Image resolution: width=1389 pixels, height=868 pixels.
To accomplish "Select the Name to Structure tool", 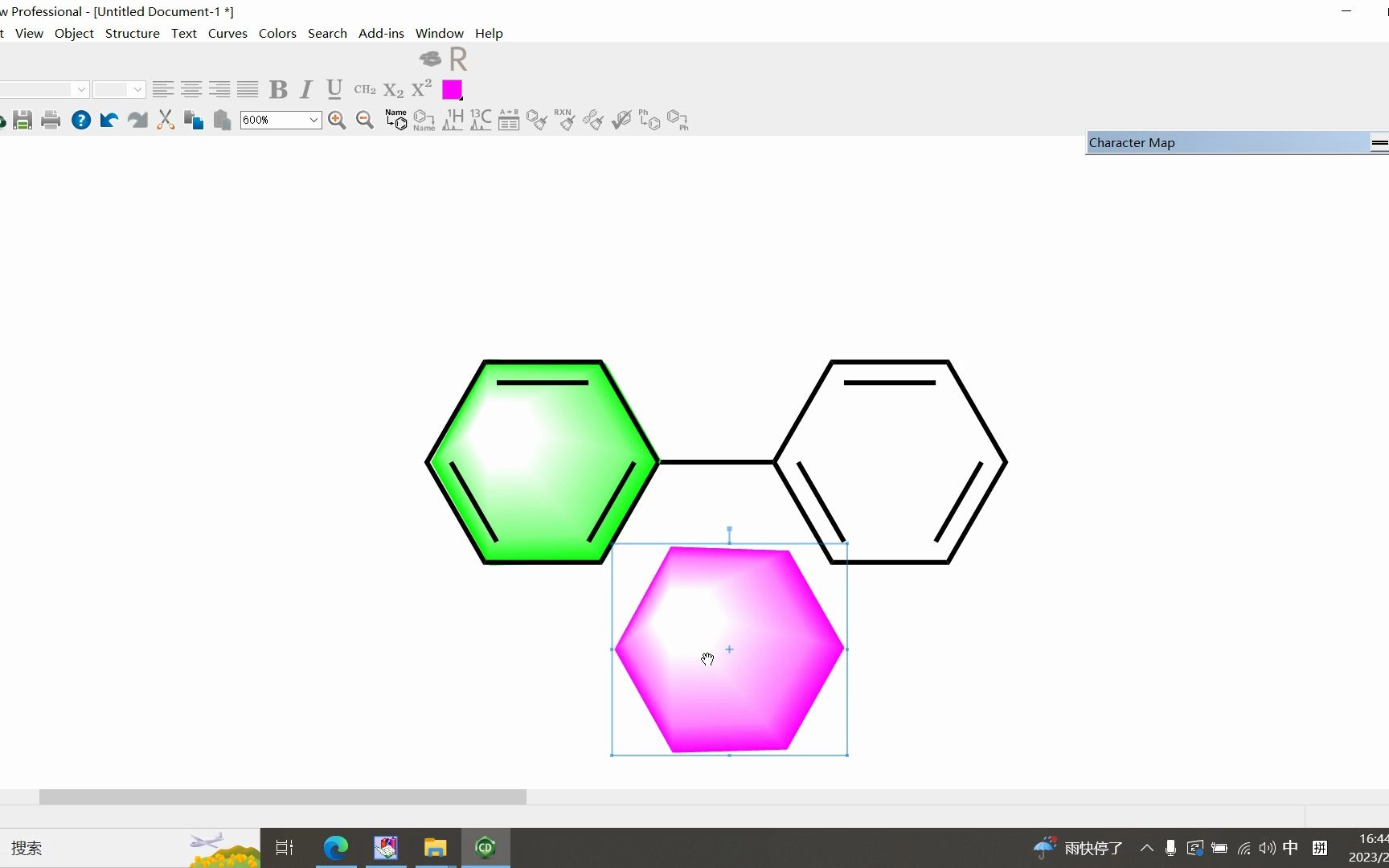I will point(396,120).
